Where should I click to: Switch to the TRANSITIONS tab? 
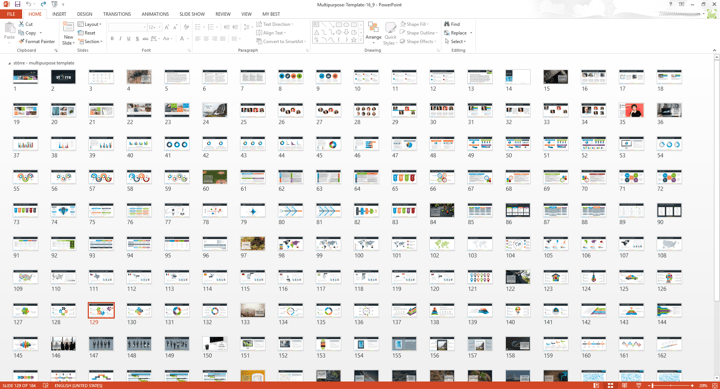pyautogui.click(x=117, y=14)
